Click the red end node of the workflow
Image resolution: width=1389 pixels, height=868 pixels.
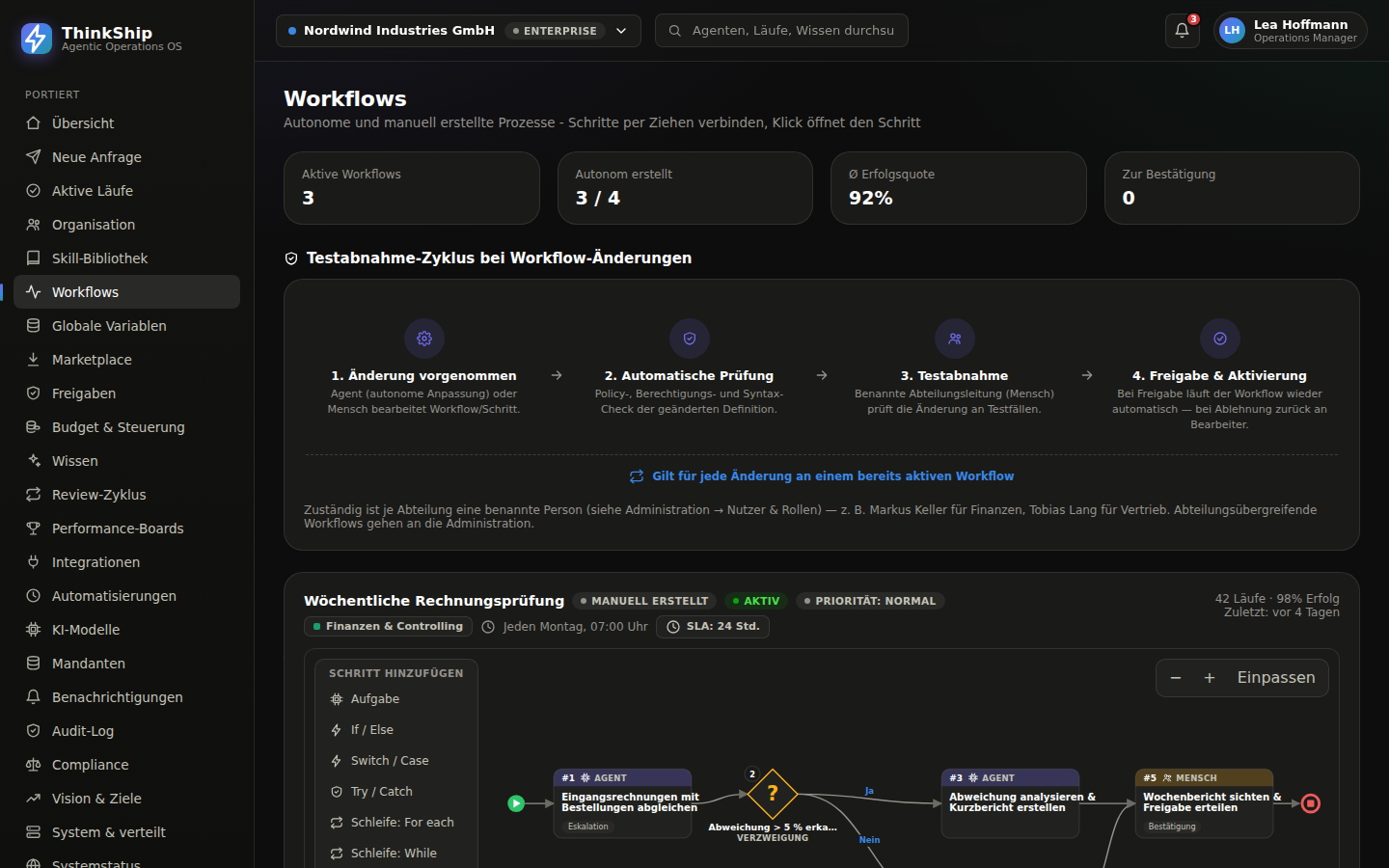[1311, 803]
